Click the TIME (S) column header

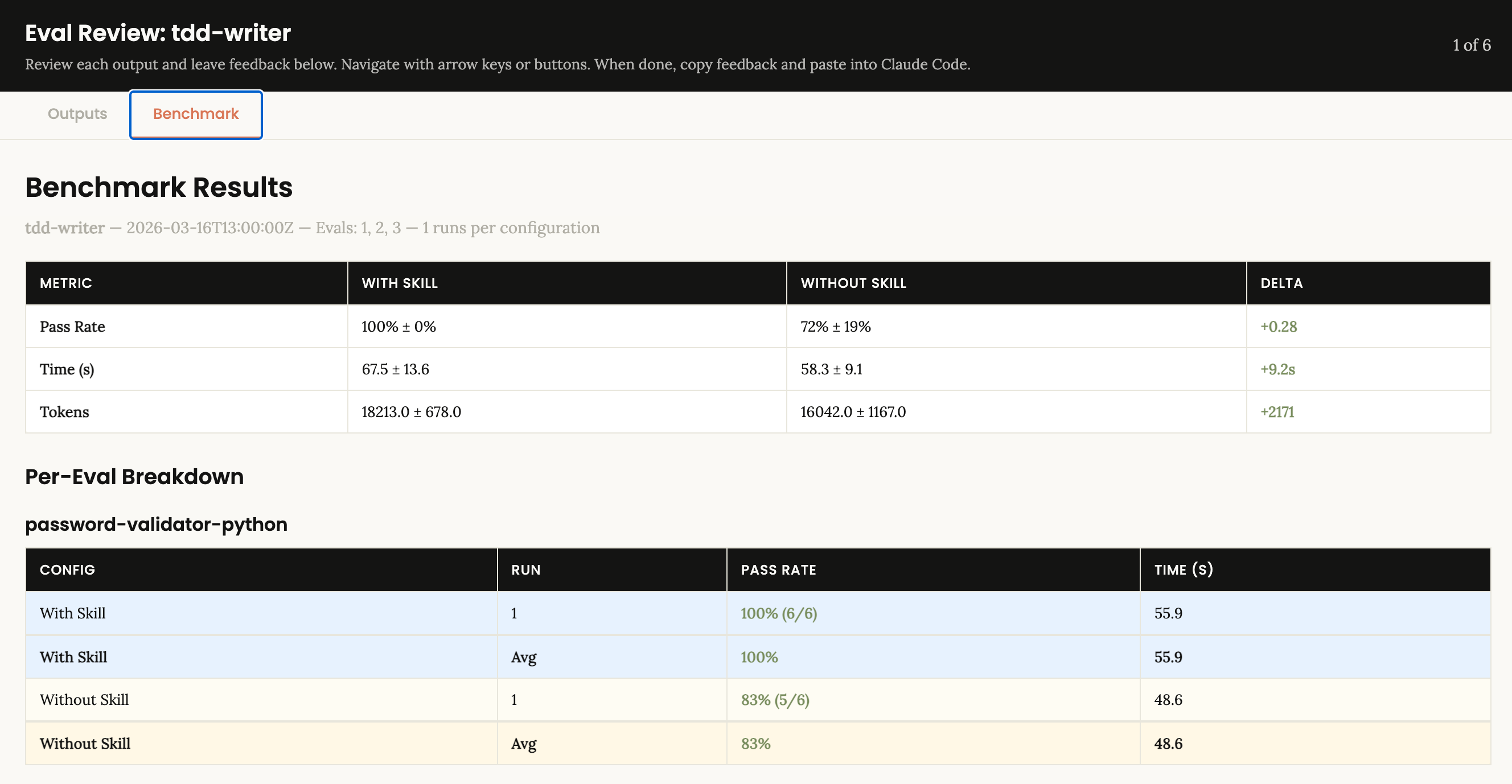(x=1183, y=570)
